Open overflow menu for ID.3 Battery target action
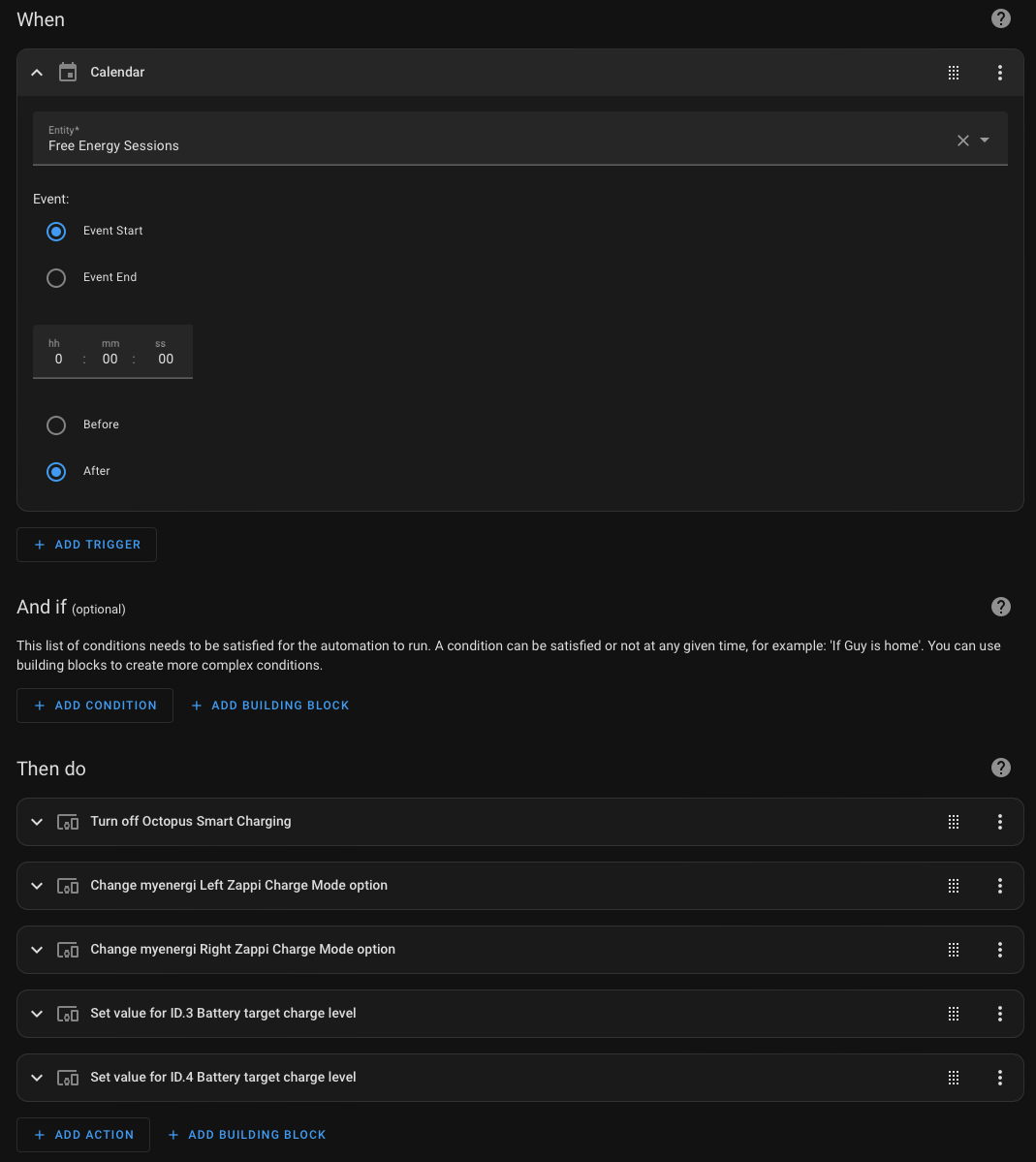Viewport: 1036px width, 1162px height. coord(1000,1014)
